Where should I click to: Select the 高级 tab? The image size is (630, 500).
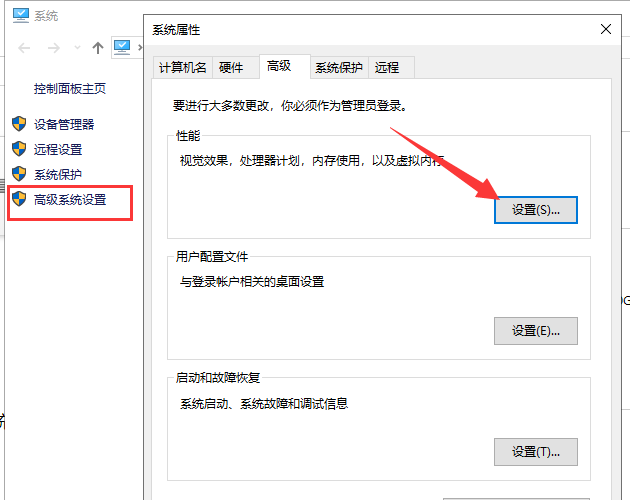(279, 66)
